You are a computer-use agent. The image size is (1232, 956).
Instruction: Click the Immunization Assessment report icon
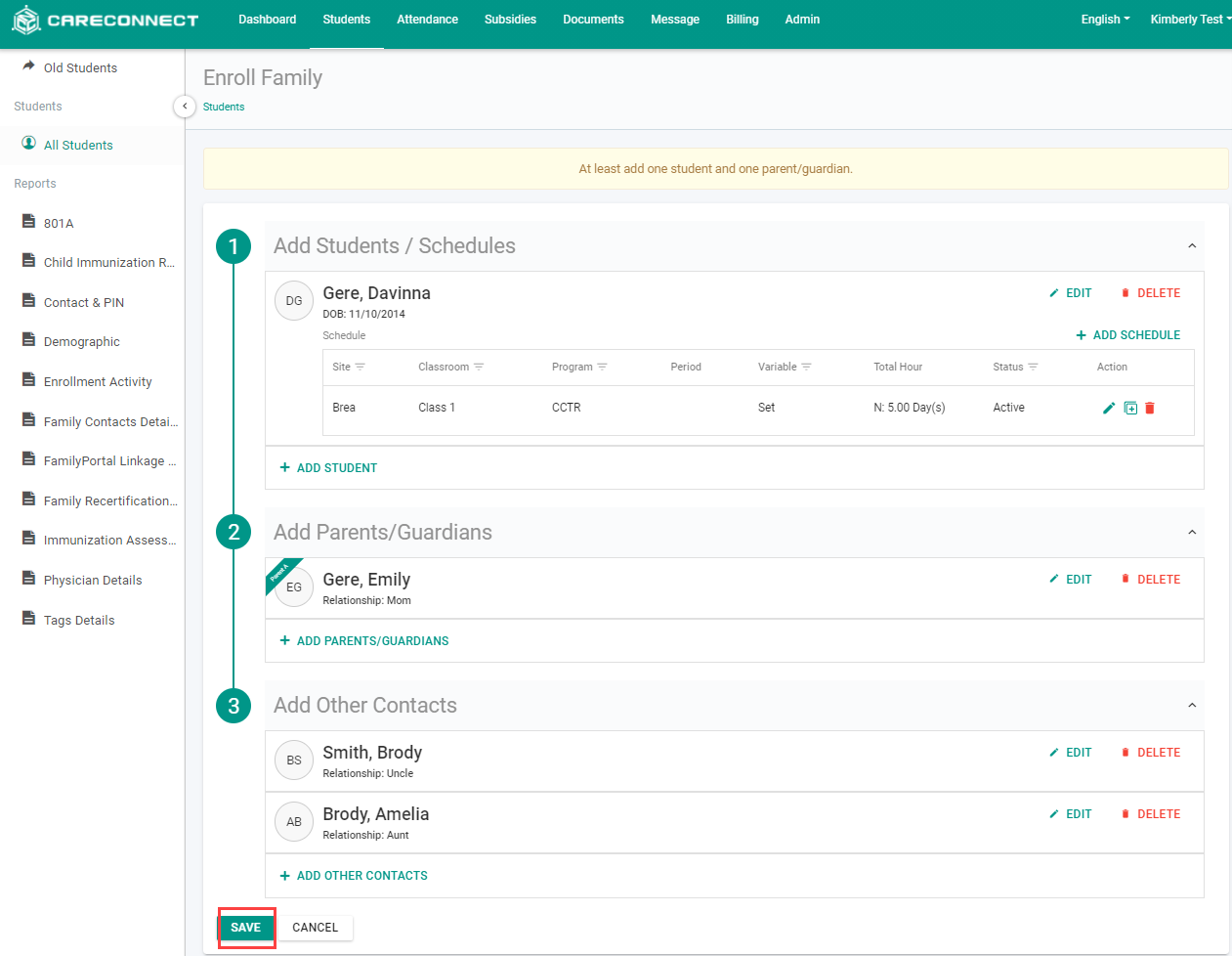pyautogui.click(x=29, y=539)
